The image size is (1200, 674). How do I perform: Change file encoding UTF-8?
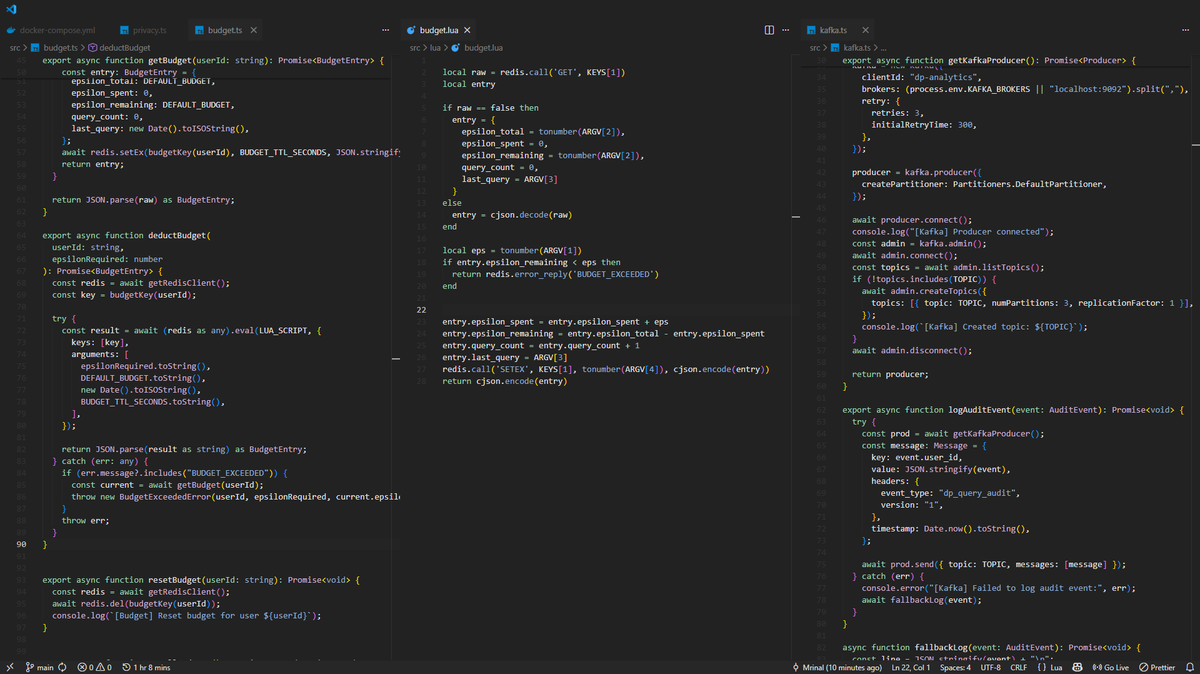point(990,667)
